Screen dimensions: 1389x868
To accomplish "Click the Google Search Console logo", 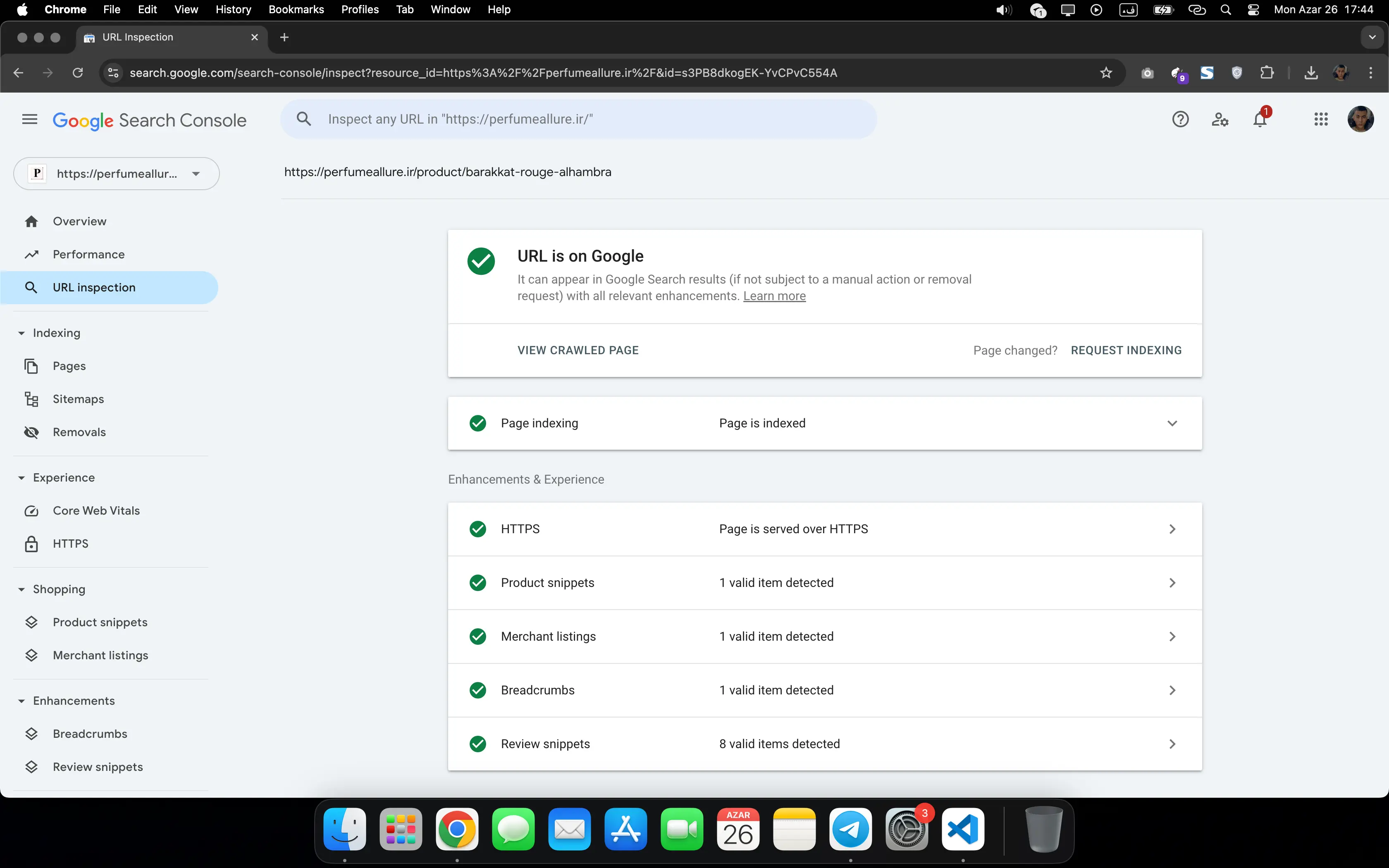I will pos(149,121).
